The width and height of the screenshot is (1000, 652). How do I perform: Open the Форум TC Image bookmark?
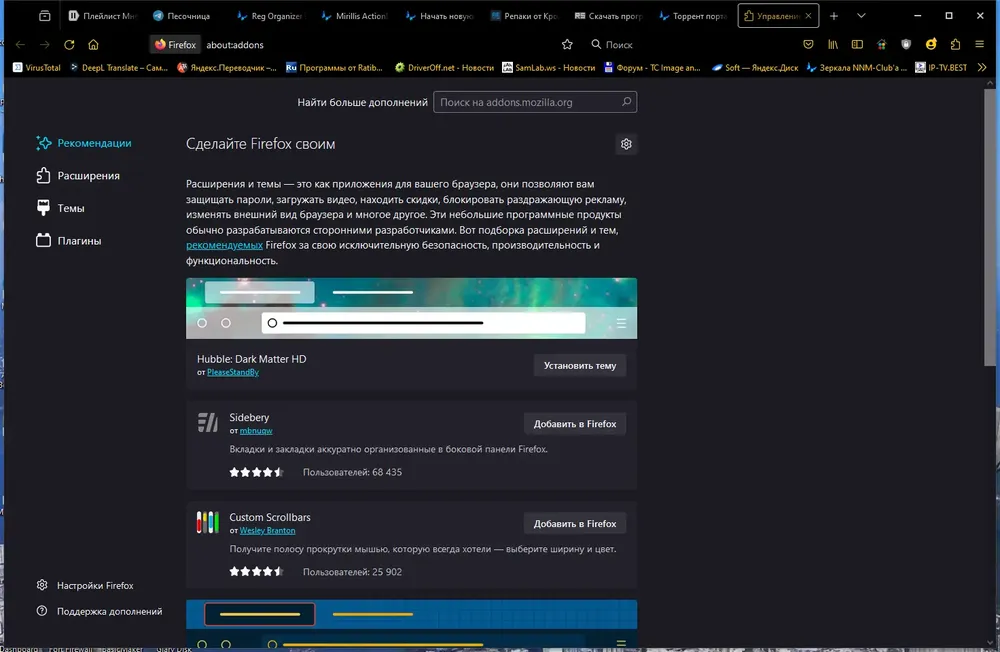tap(652, 68)
